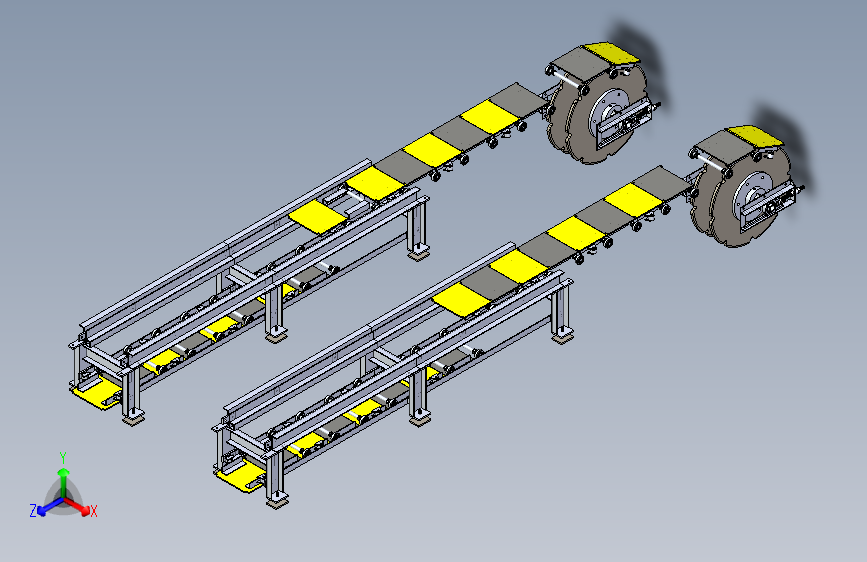
Task: Select yellow plate atop the rear conveyor's sprocket
Action: [x=611, y=52]
